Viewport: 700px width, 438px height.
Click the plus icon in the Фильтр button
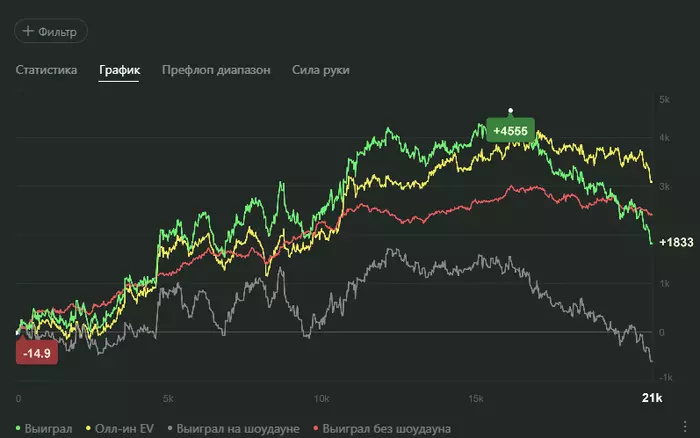[x=27, y=32]
